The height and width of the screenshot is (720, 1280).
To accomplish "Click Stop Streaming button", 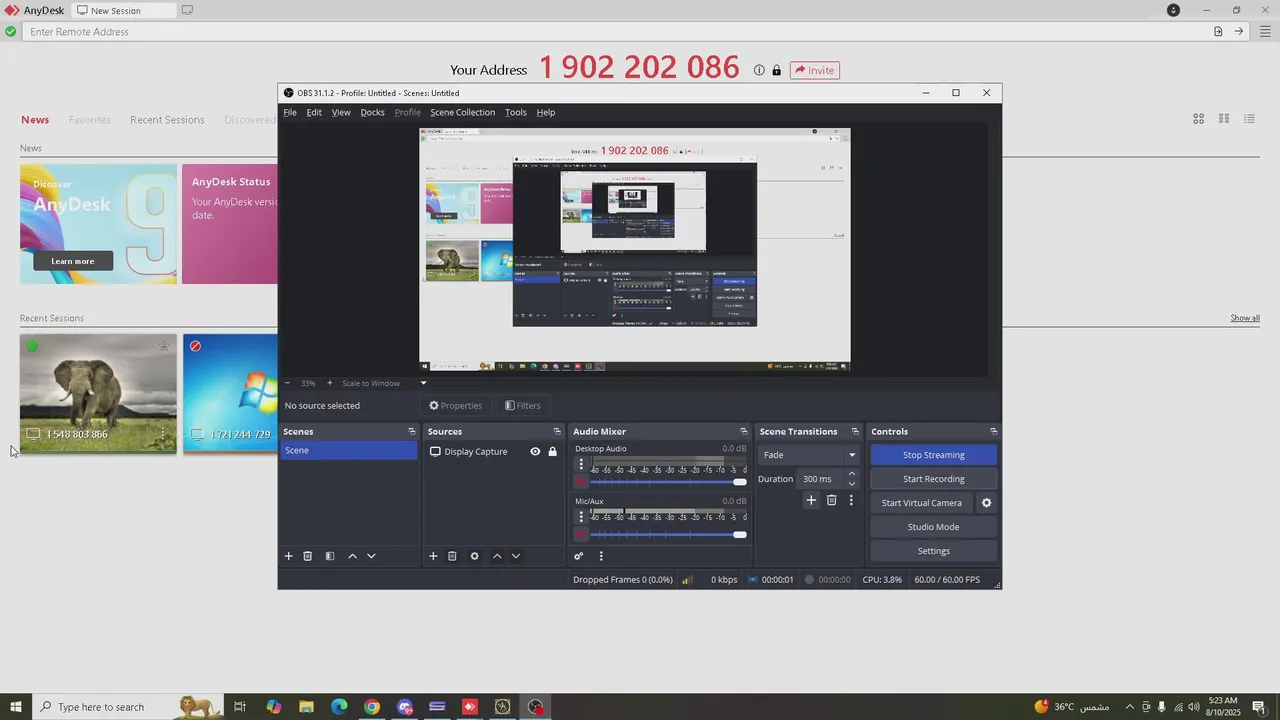I will tap(933, 455).
